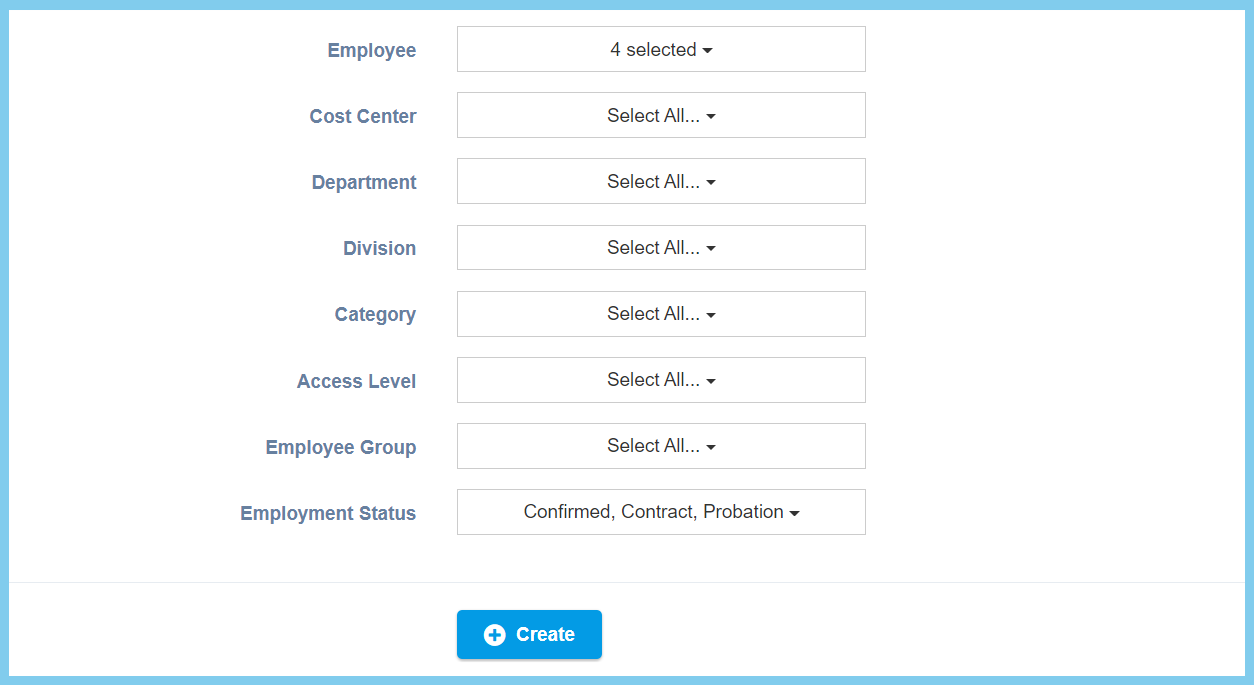Click the Employee Group label
This screenshot has width=1254, height=685.
pos(340,447)
